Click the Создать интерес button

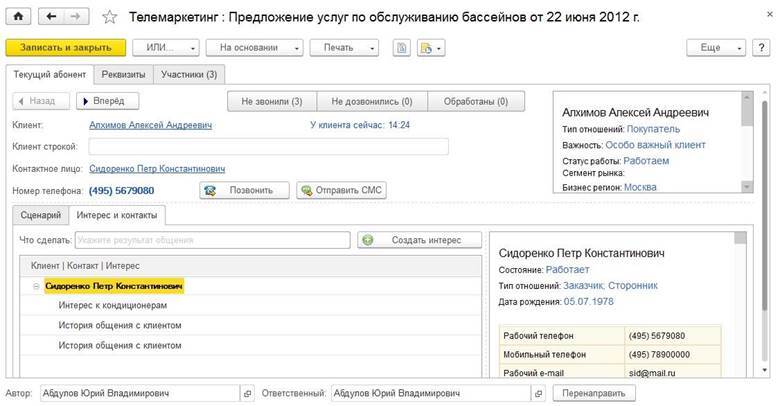pos(419,240)
